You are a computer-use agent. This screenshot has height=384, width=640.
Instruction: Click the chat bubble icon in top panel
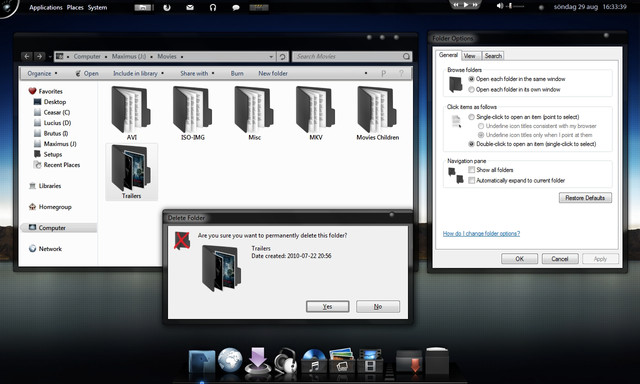(x=236, y=7)
